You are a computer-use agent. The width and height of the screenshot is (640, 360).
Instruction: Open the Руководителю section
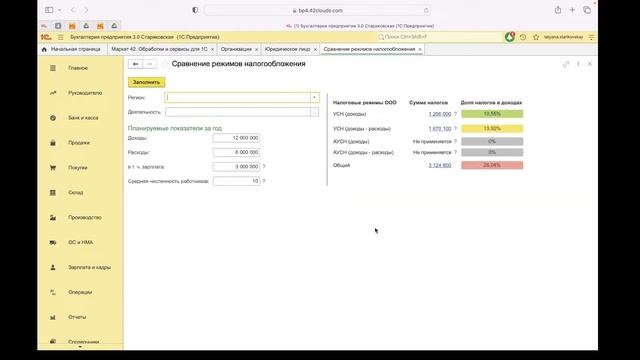[x=85, y=93]
